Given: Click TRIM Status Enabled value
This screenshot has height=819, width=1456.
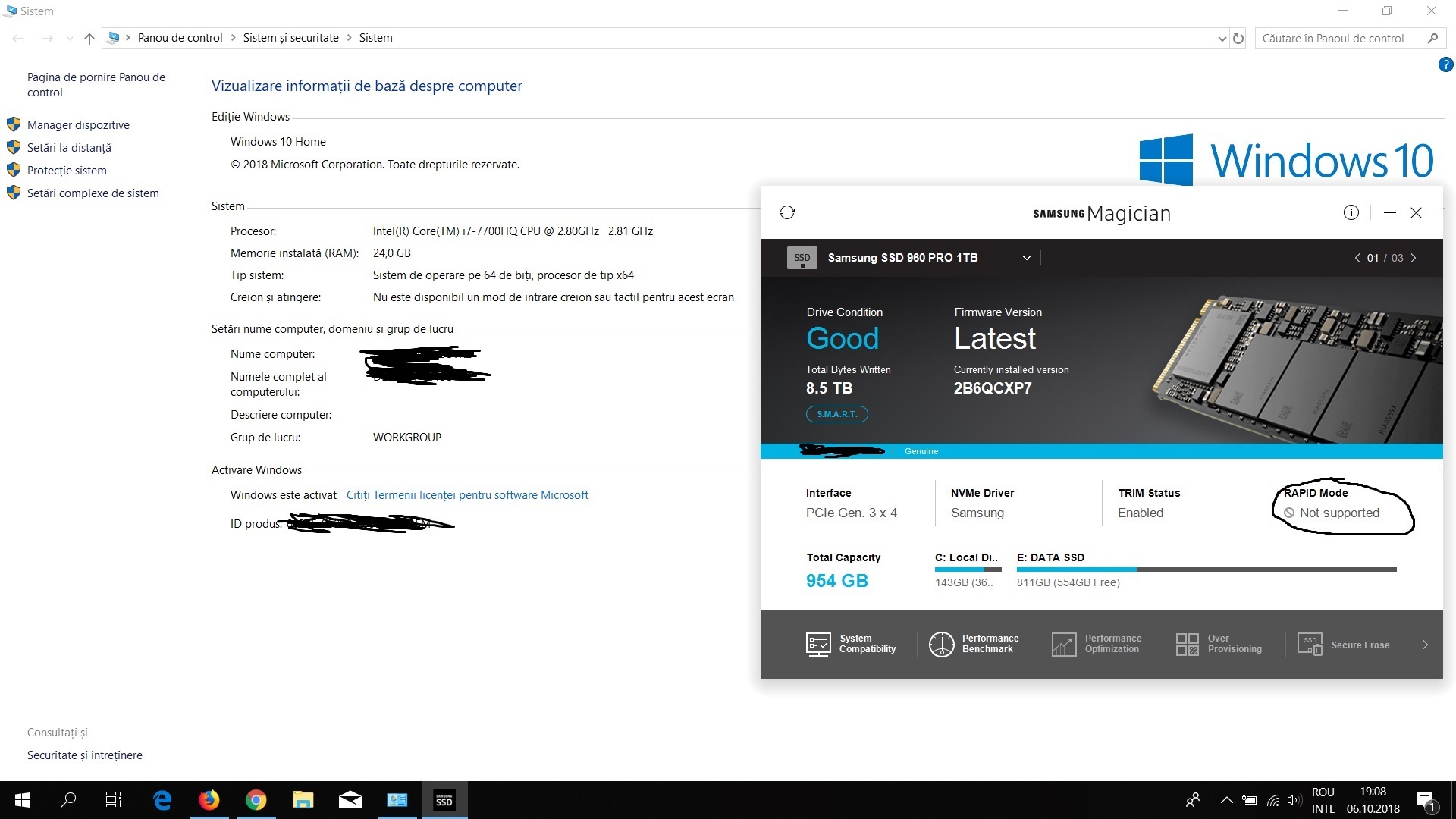Looking at the screenshot, I should click(x=1140, y=513).
